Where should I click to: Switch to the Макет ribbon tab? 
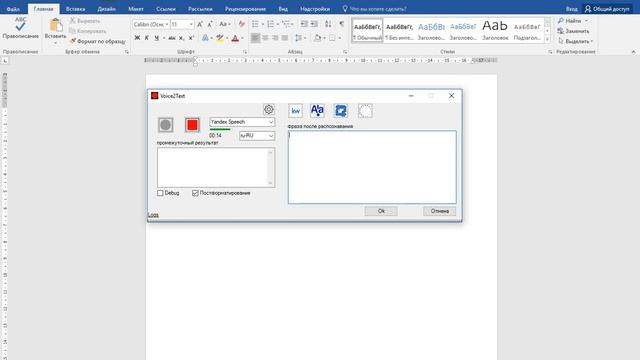coord(136,9)
